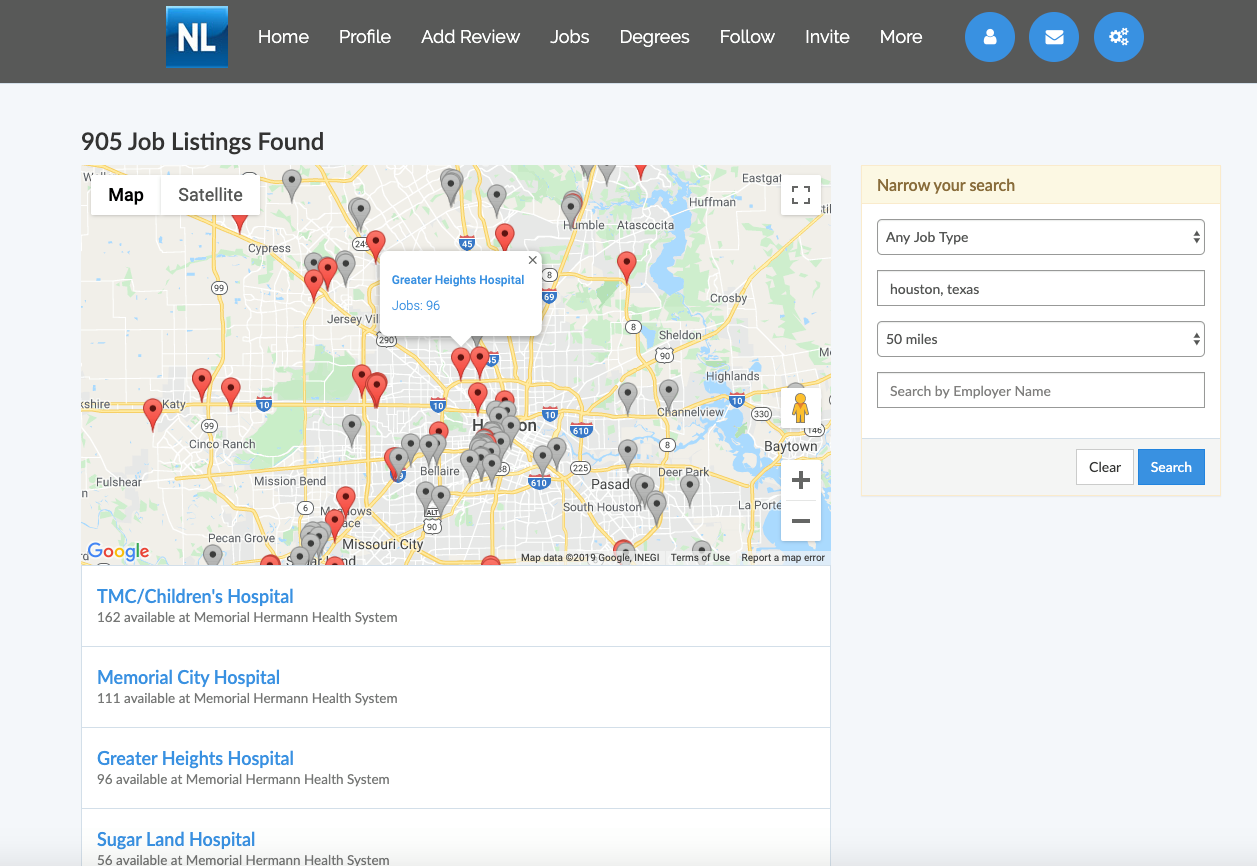
Task: Open the Degrees menu item
Action: tap(655, 37)
